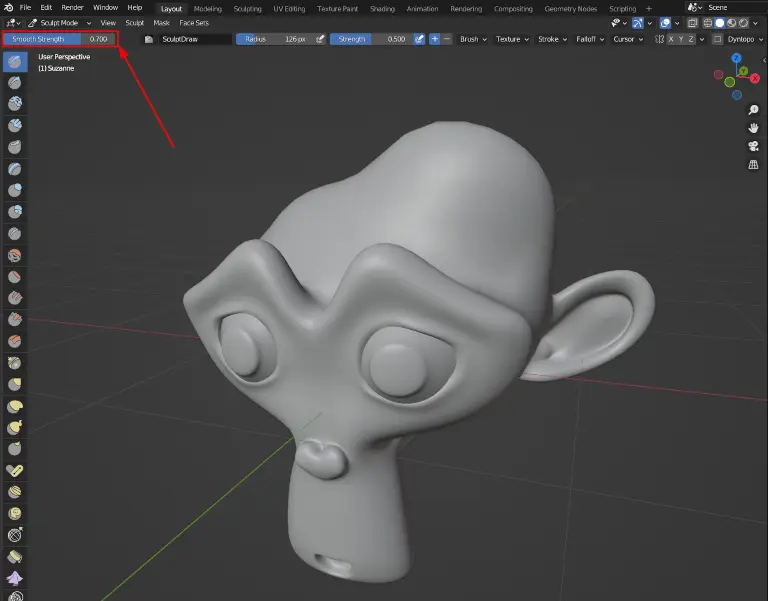Toggle camera view with camera icon
768x601 pixels.
pyautogui.click(x=753, y=146)
